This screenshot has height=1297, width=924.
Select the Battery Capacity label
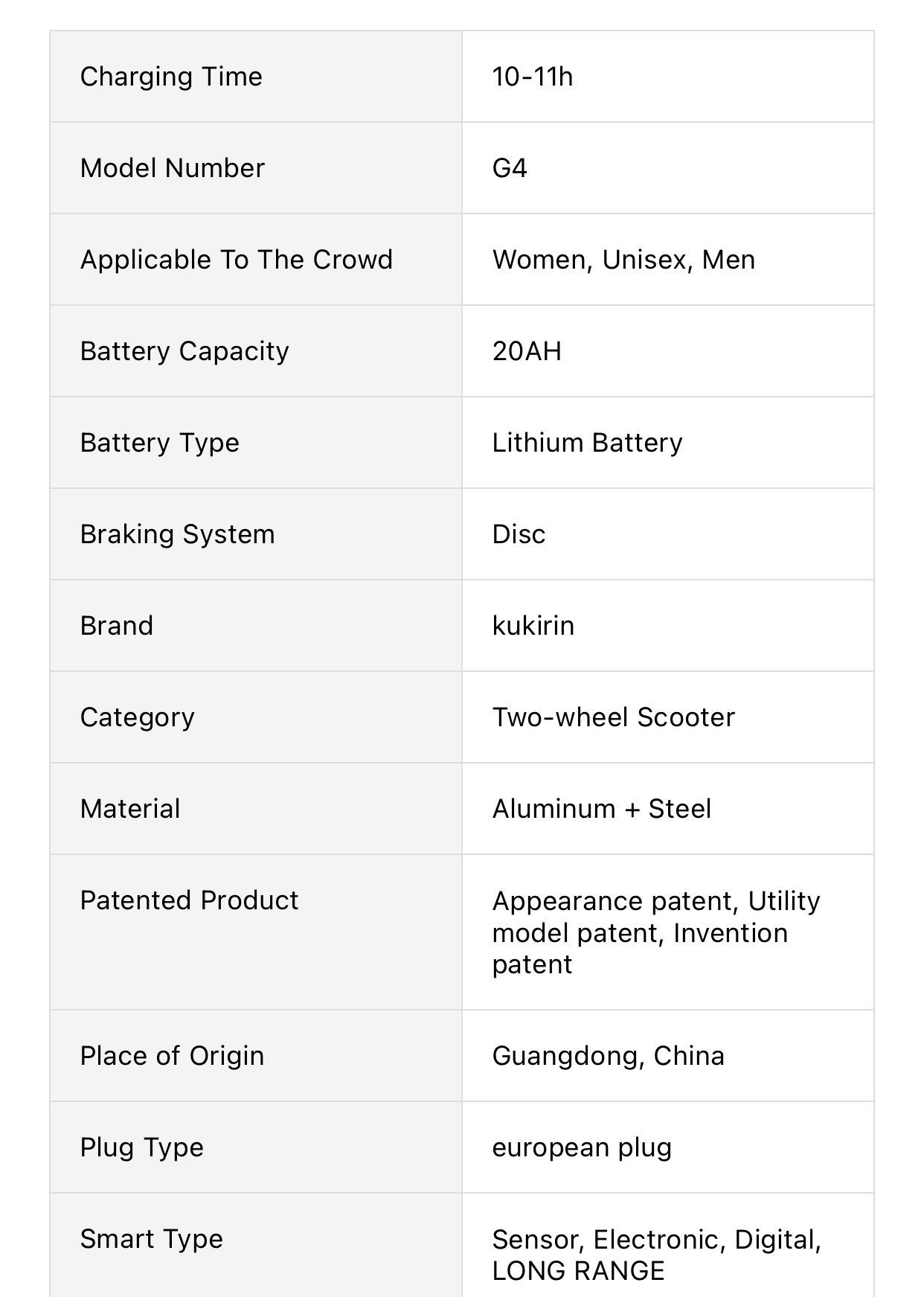click(185, 351)
